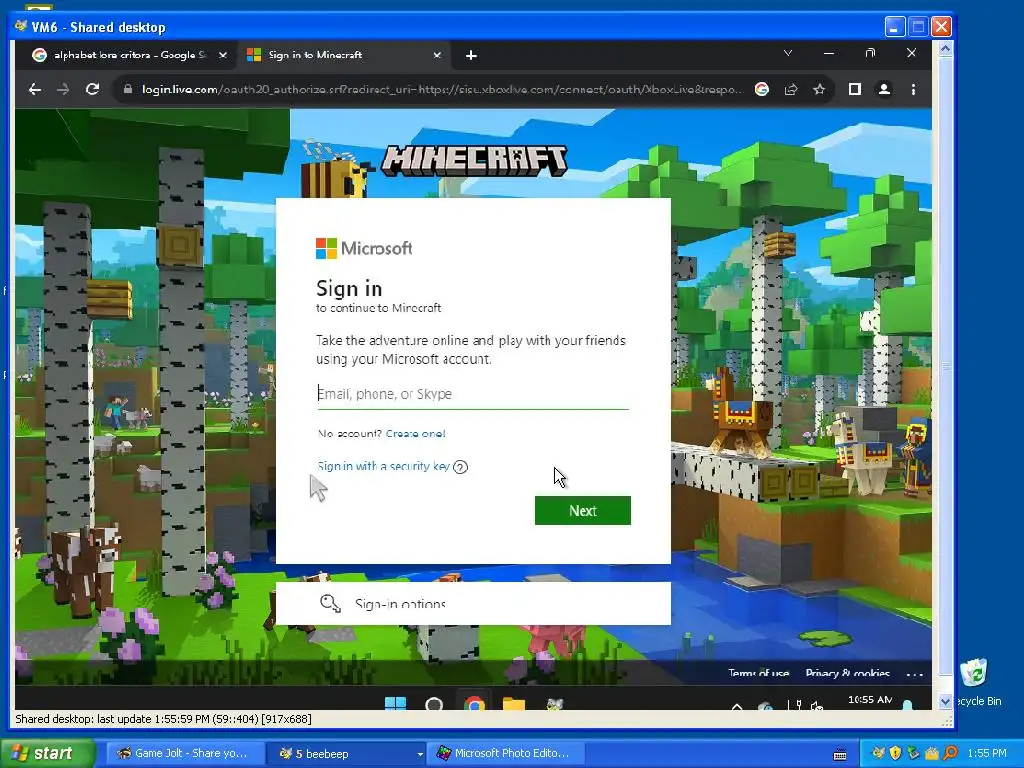The height and width of the screenshot is (768, 1024).
Task: Open the tab search chevron in Chrome
Action: (x=788, y=53)
